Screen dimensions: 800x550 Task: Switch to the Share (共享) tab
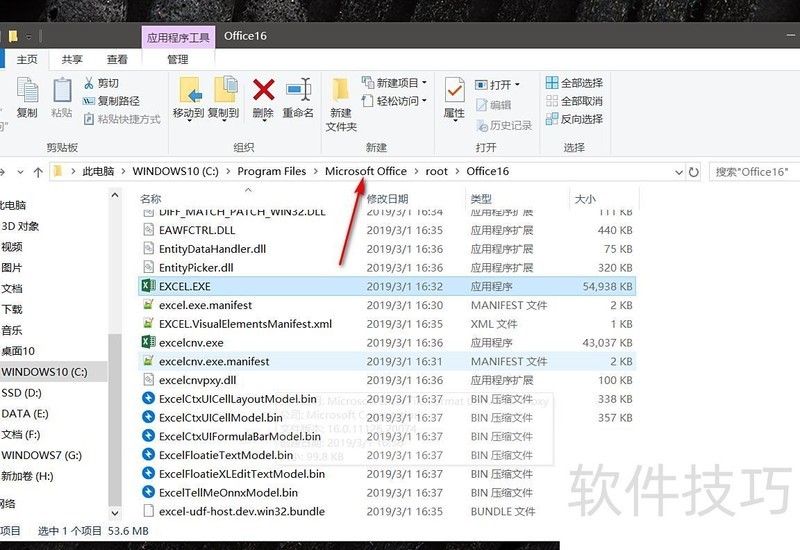pos(72,60)
